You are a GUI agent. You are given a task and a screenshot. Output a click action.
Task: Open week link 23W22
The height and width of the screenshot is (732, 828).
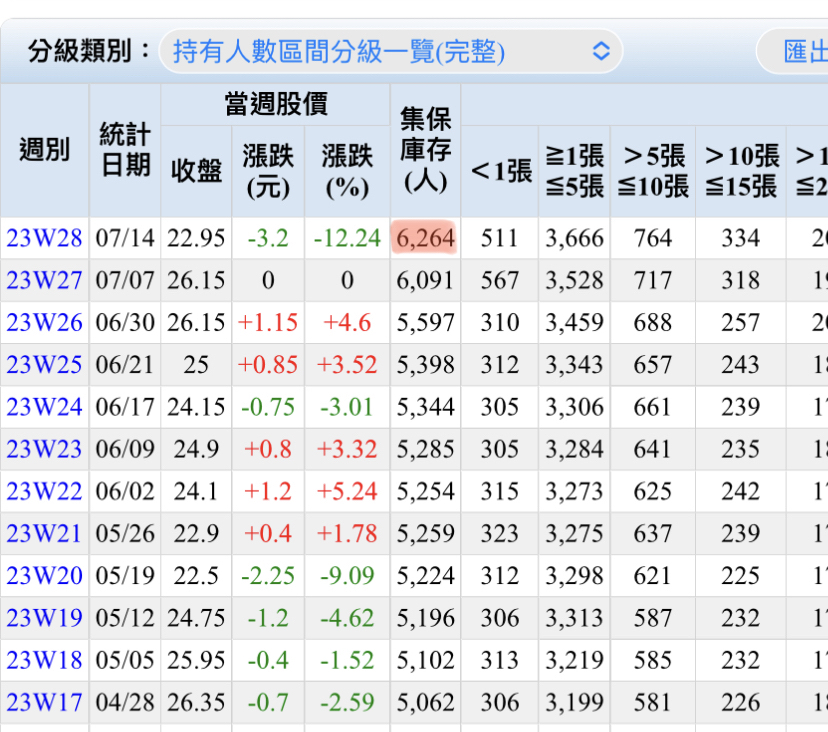(x=44, y=492)
